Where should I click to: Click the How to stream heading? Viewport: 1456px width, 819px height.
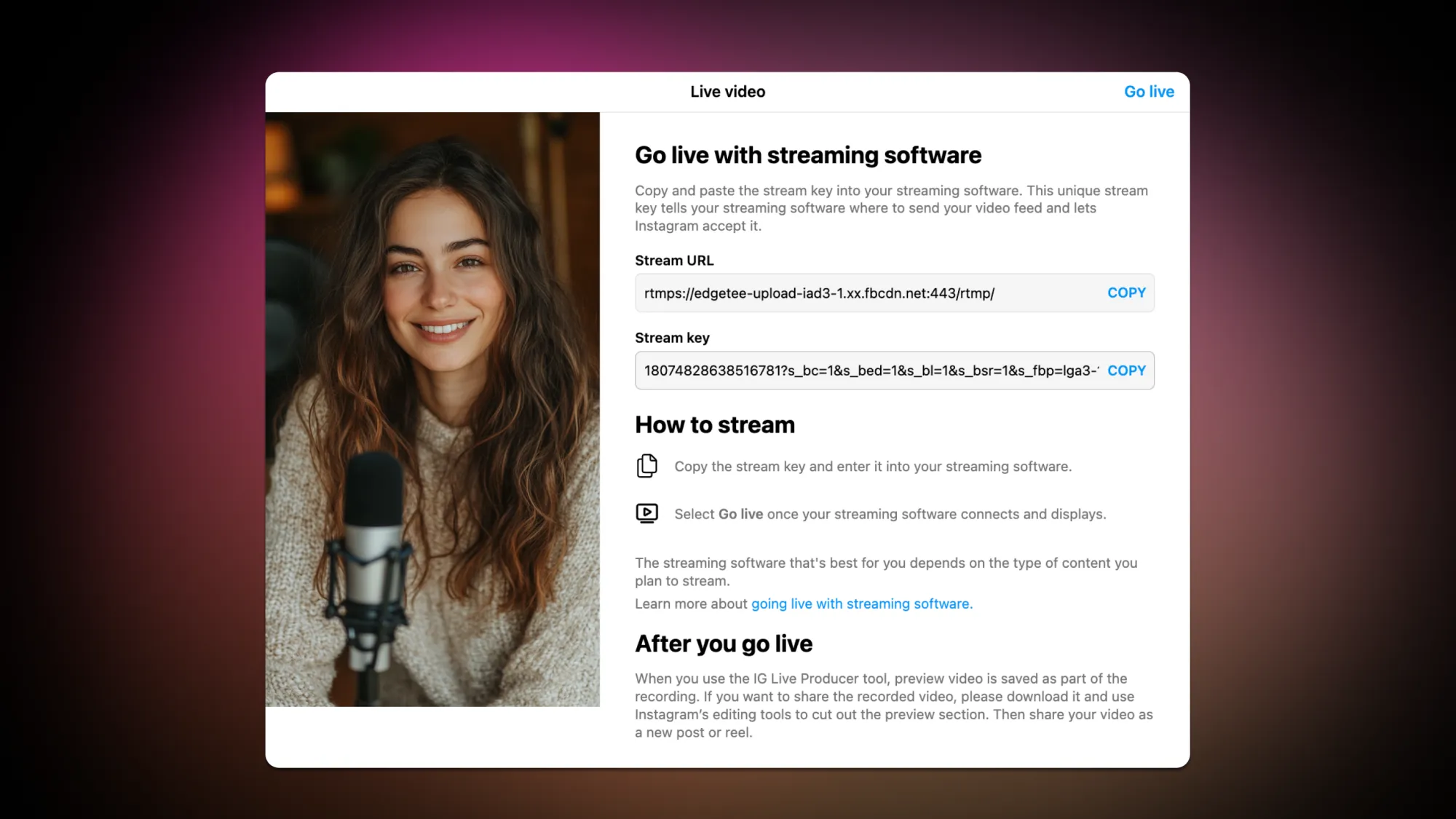click(714, 424)
